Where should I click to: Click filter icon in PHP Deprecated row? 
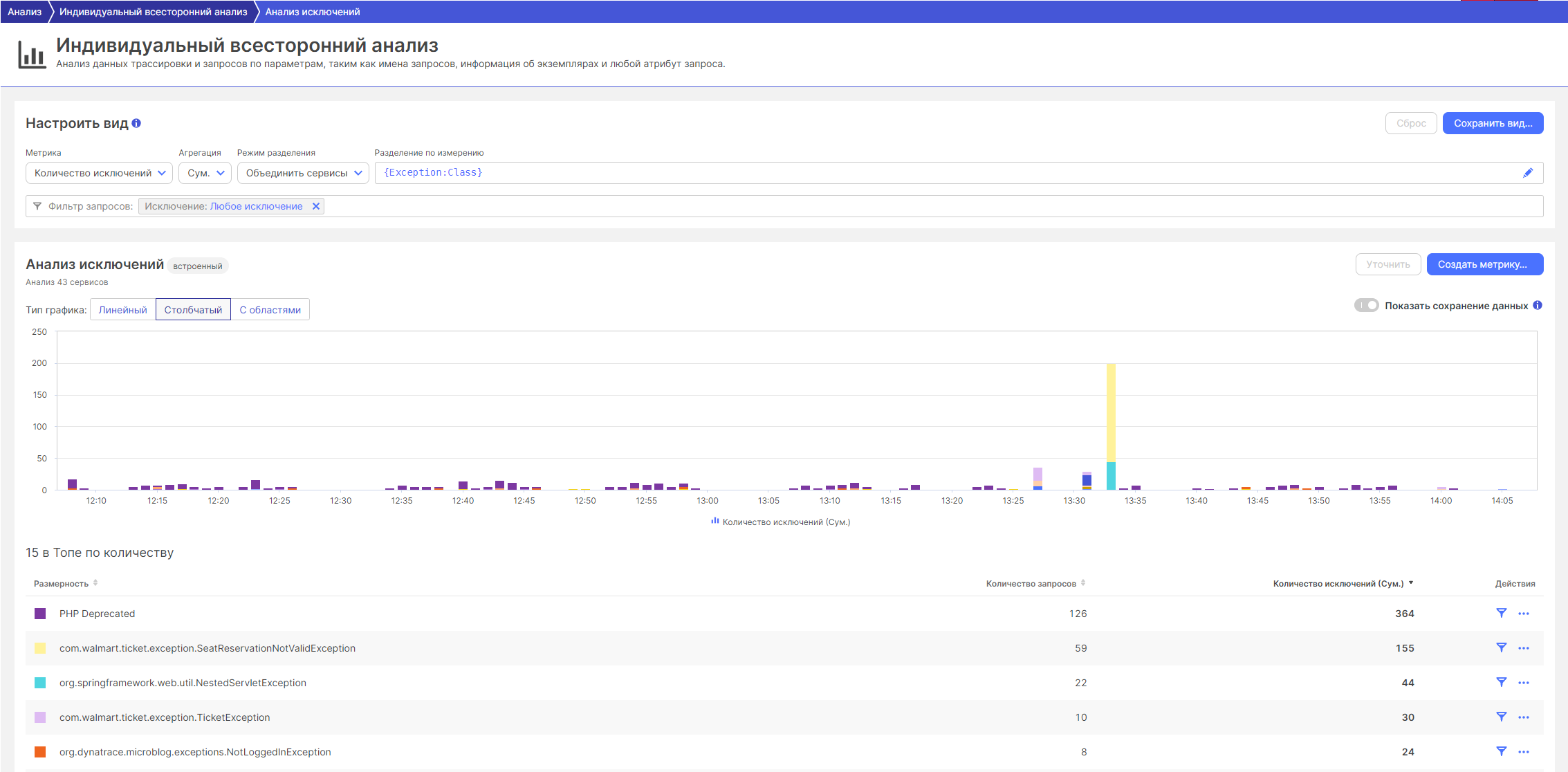[x=1501, y=613]
